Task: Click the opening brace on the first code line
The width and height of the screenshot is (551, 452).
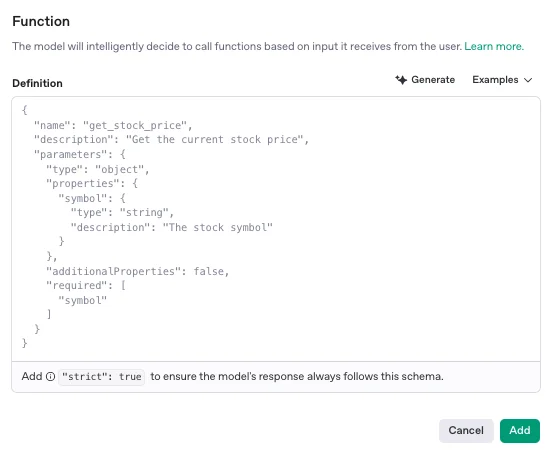Action: point(24,110)
